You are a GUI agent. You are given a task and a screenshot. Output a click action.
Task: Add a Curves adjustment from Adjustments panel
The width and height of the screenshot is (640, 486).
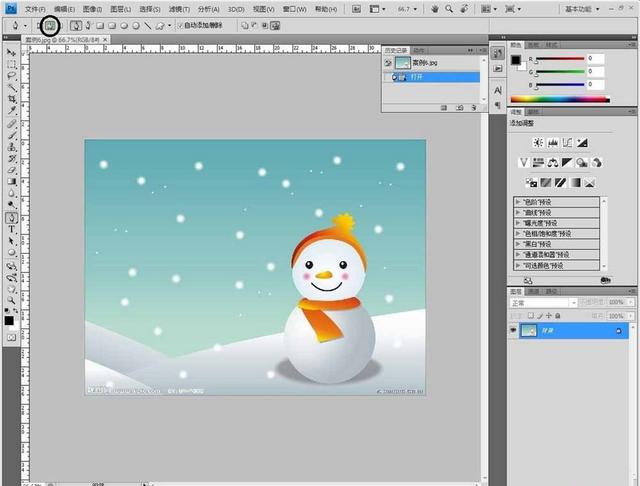pos(568,143)
